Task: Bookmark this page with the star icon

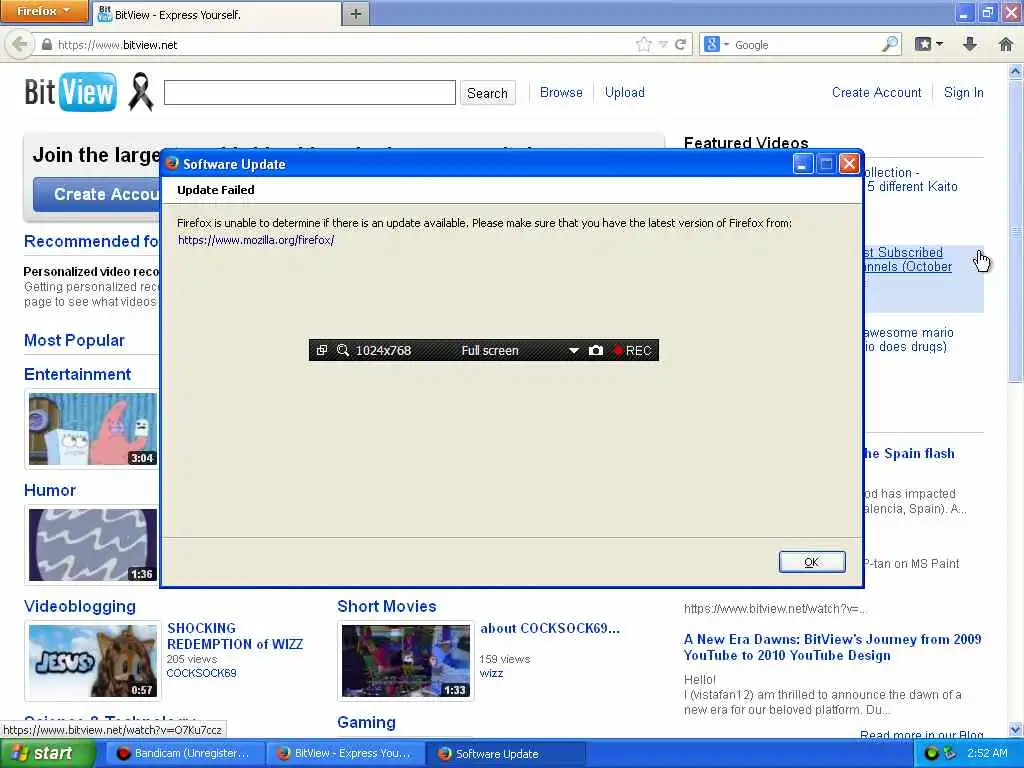Action: click(644, 44)
